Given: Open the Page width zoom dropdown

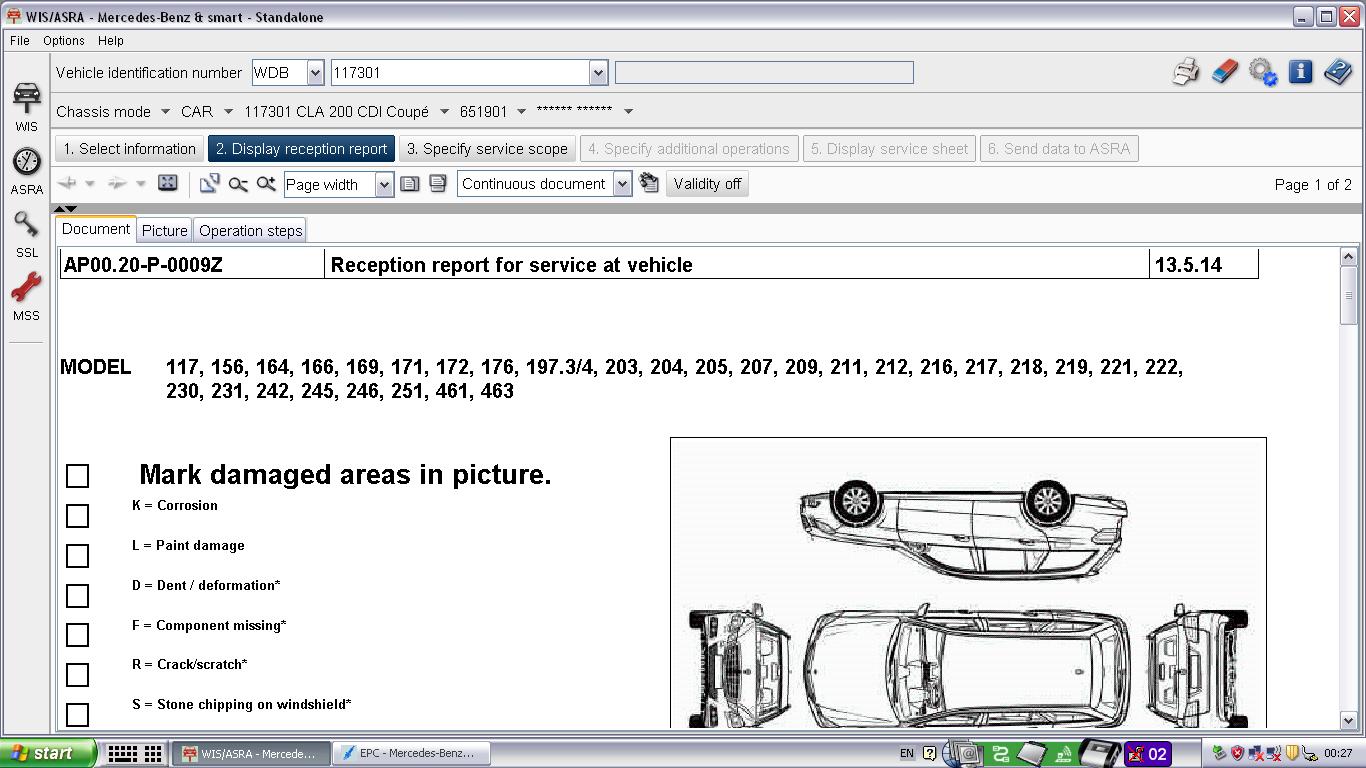Looking at the screenshot, I should click(x=384, y=185).
